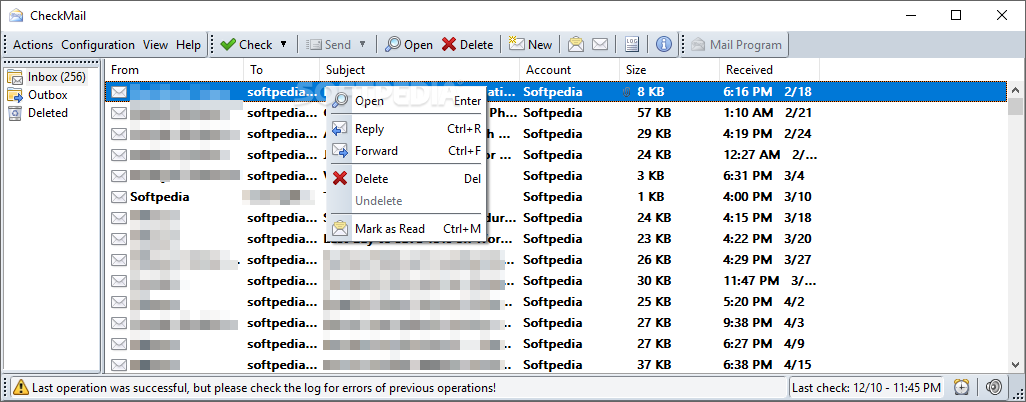Image resolution: width=1026 pixels, height=402 pixels.
Task: Click envelope icon of the 30 KB message
Action: (x=118, y=281)
